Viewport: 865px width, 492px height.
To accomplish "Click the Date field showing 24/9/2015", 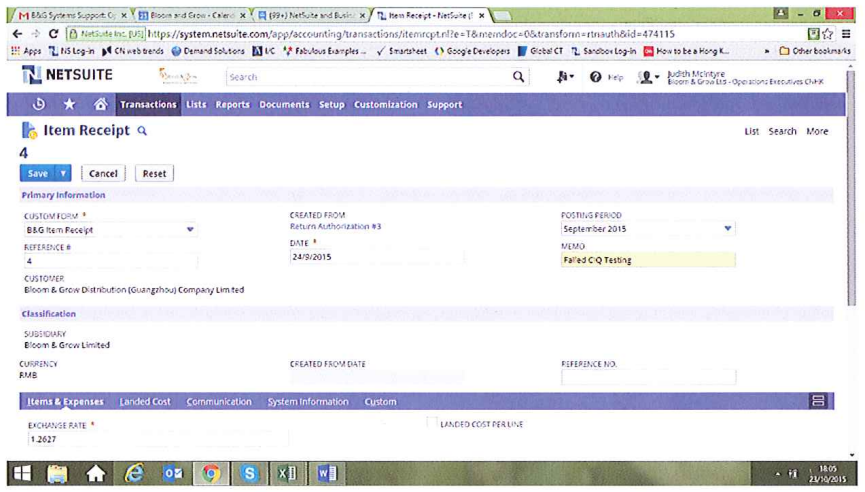I will pos(376,256).
